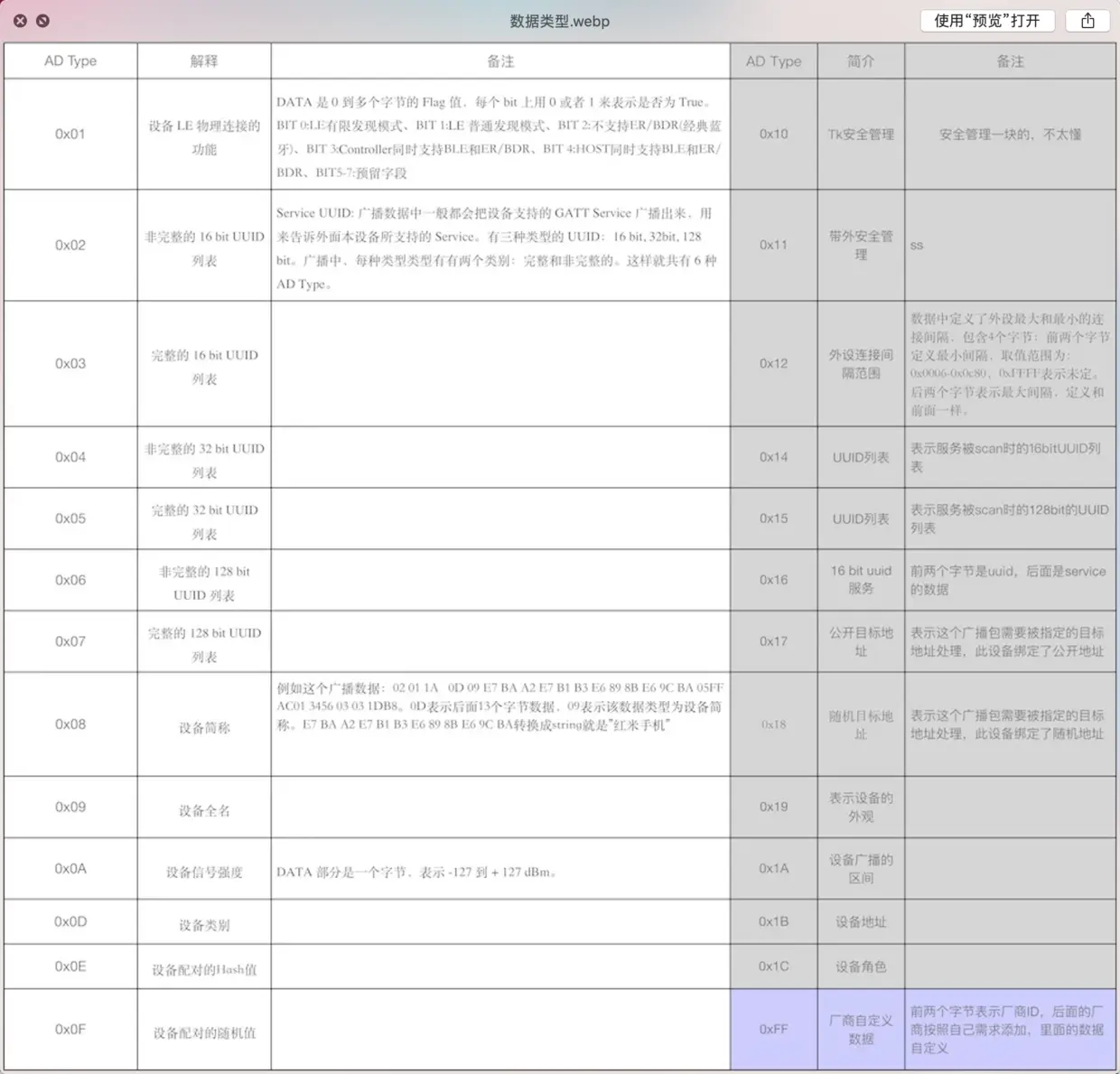Click the left AD Type column header

pyautogui.click(x=70, y=61)
